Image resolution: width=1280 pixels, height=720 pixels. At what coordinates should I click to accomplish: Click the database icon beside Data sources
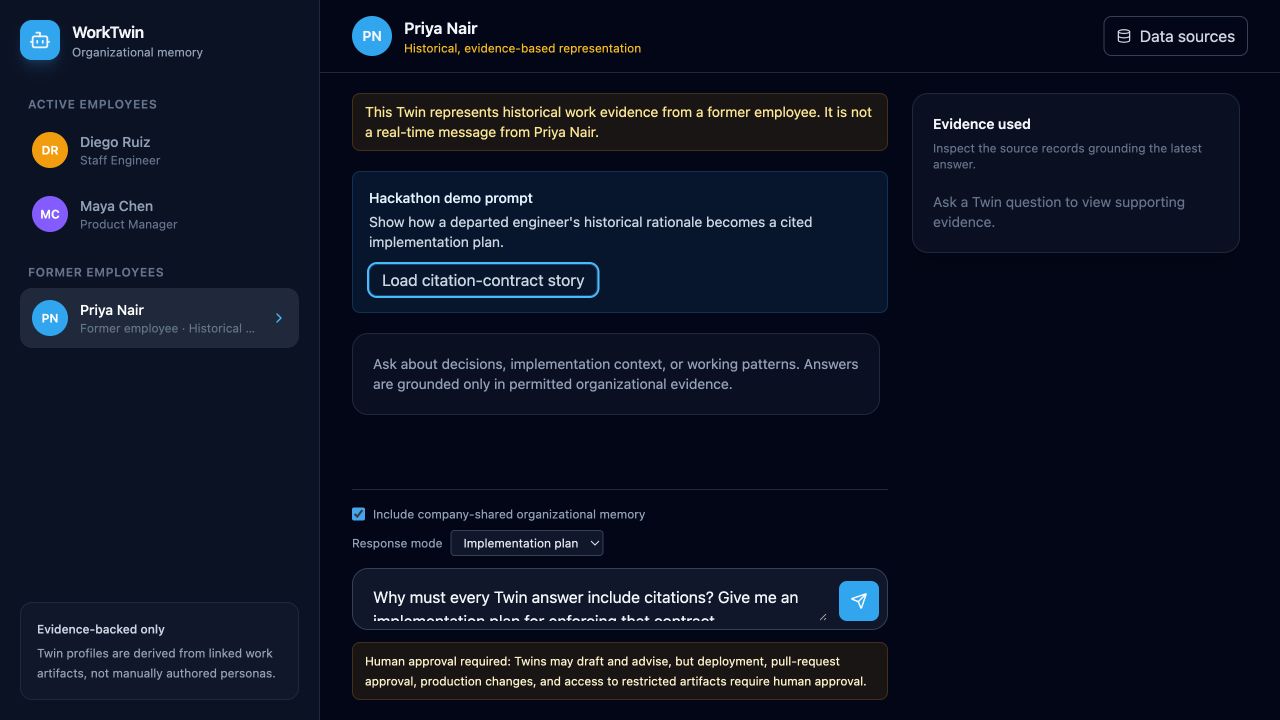(x=1124, y=36)
